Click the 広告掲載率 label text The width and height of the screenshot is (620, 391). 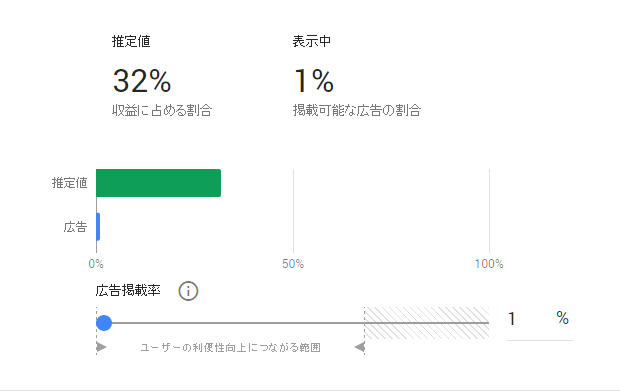tap(128, 291)
